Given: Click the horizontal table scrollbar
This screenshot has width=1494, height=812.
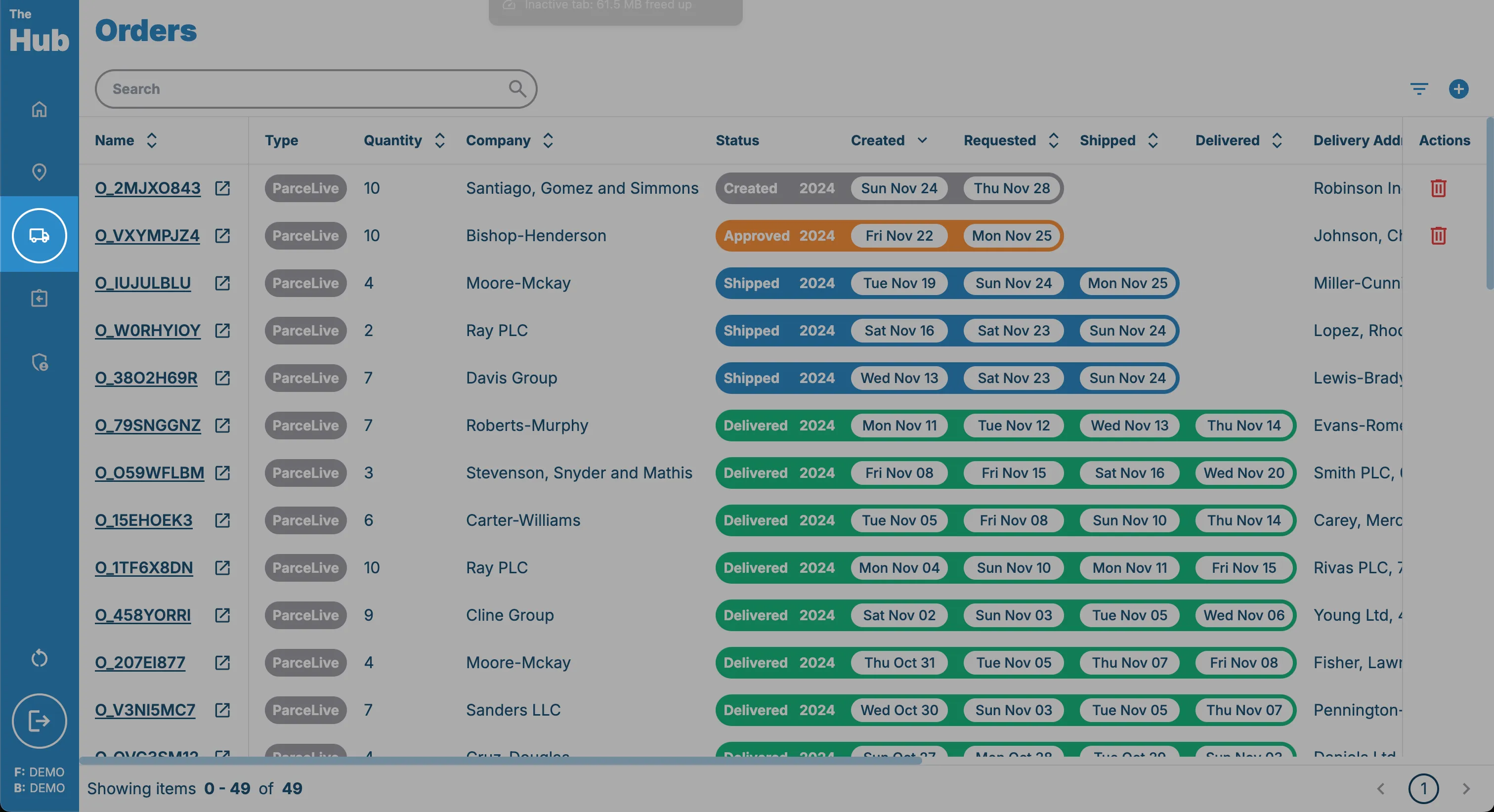Looking at the screenshot, I should [500, 761].
